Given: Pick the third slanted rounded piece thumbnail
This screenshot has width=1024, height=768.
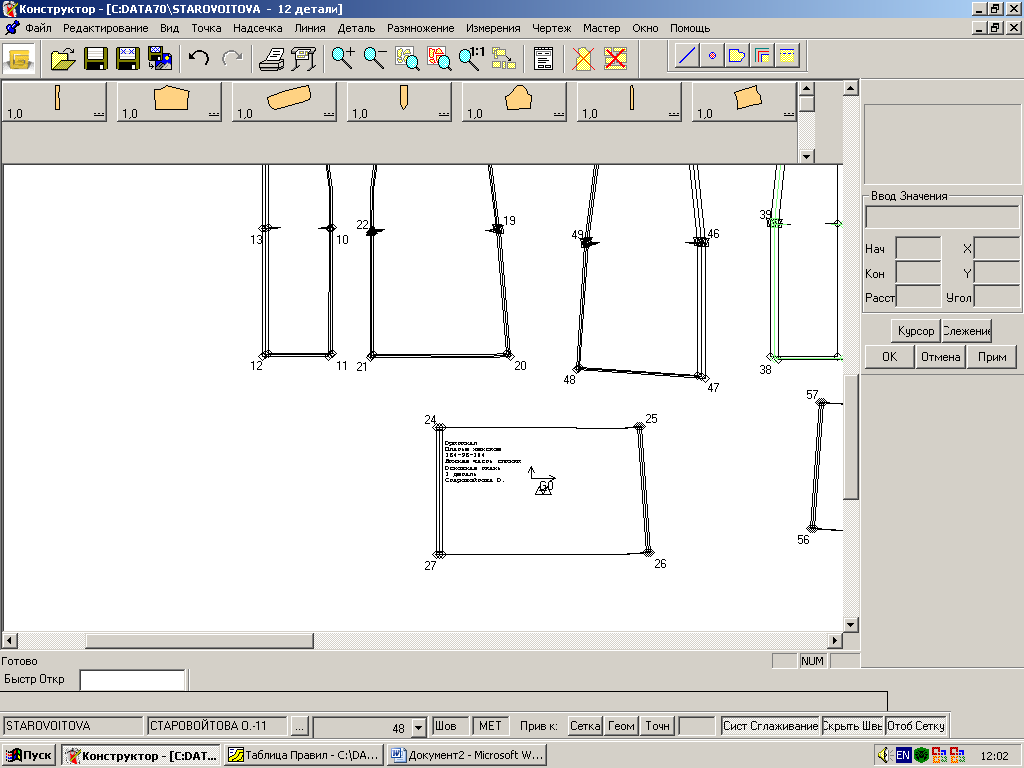Looking at the screenshot, I should 285,102.
